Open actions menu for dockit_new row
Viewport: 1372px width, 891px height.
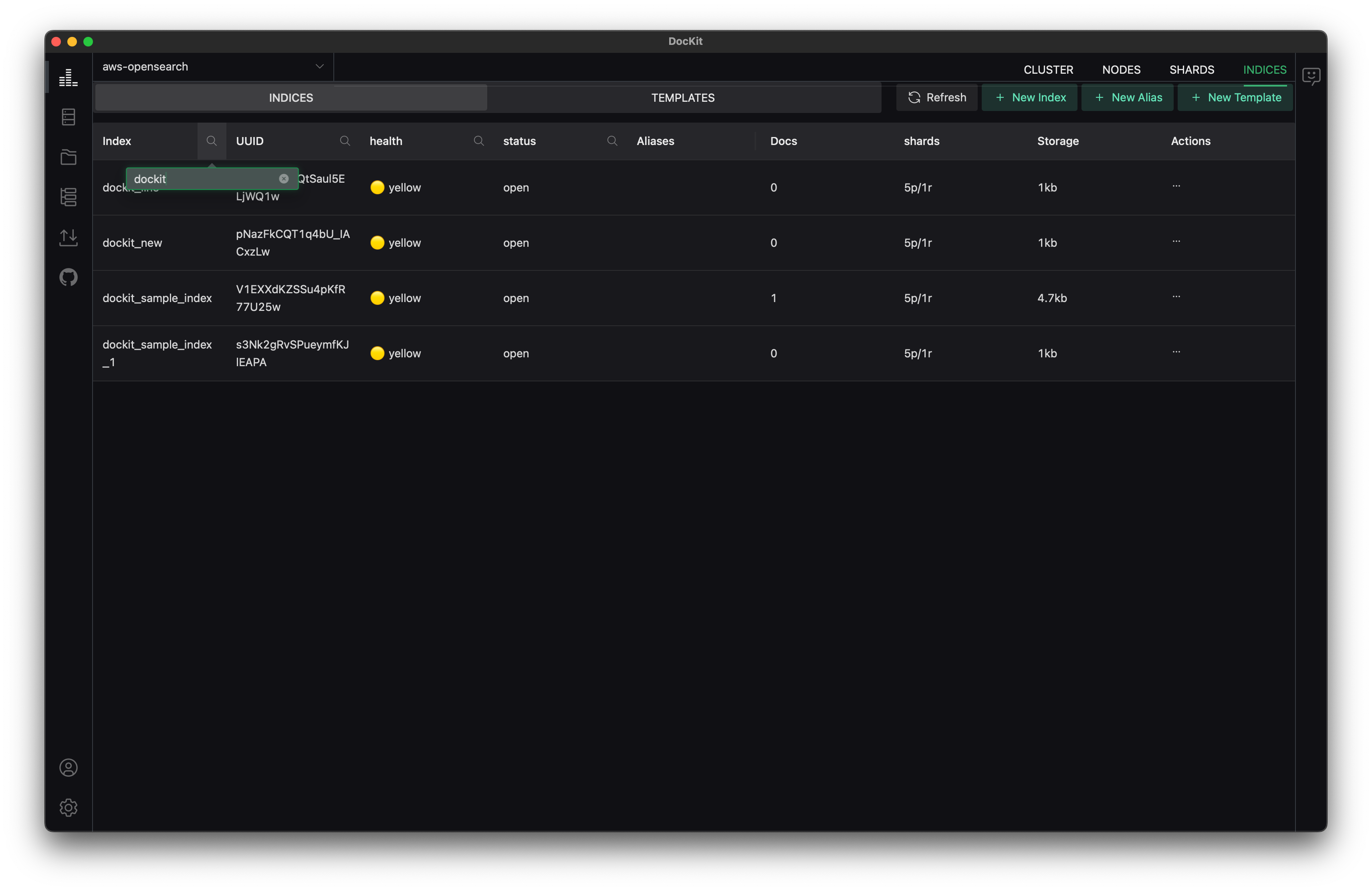point(1176,241)
